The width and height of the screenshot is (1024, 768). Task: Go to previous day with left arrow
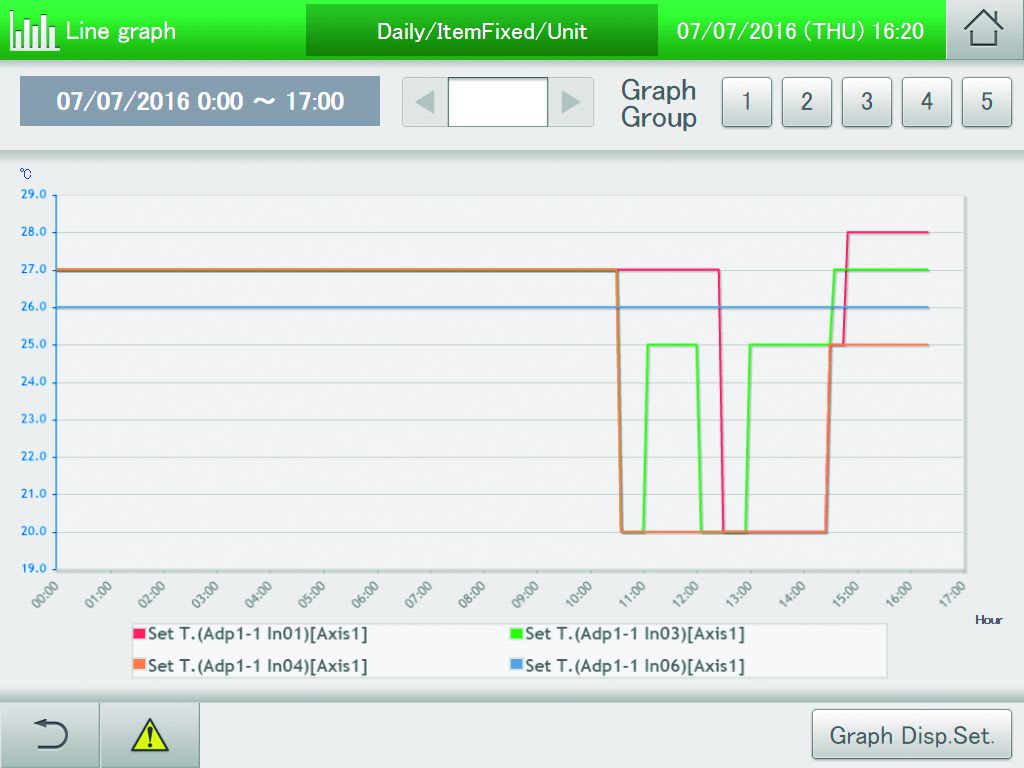click(425, 102)
